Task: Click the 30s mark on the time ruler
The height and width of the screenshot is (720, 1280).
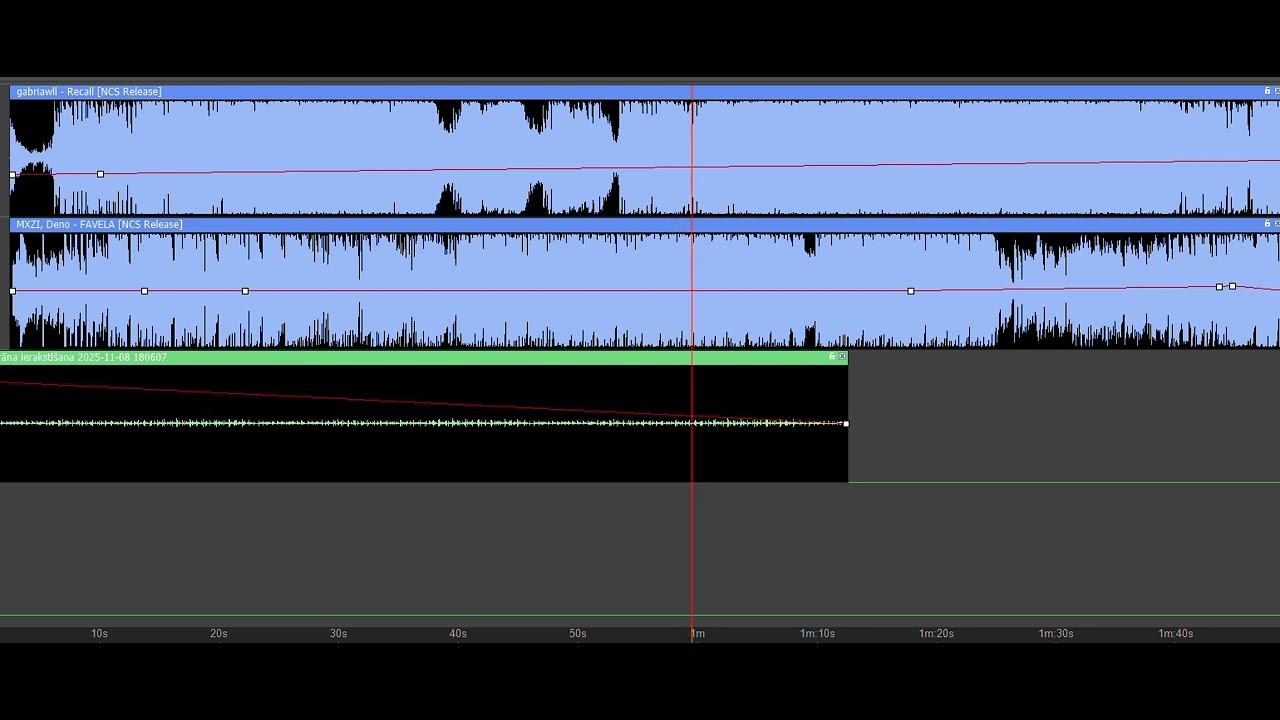Action: pyautogui.click(x=339, y=633)
